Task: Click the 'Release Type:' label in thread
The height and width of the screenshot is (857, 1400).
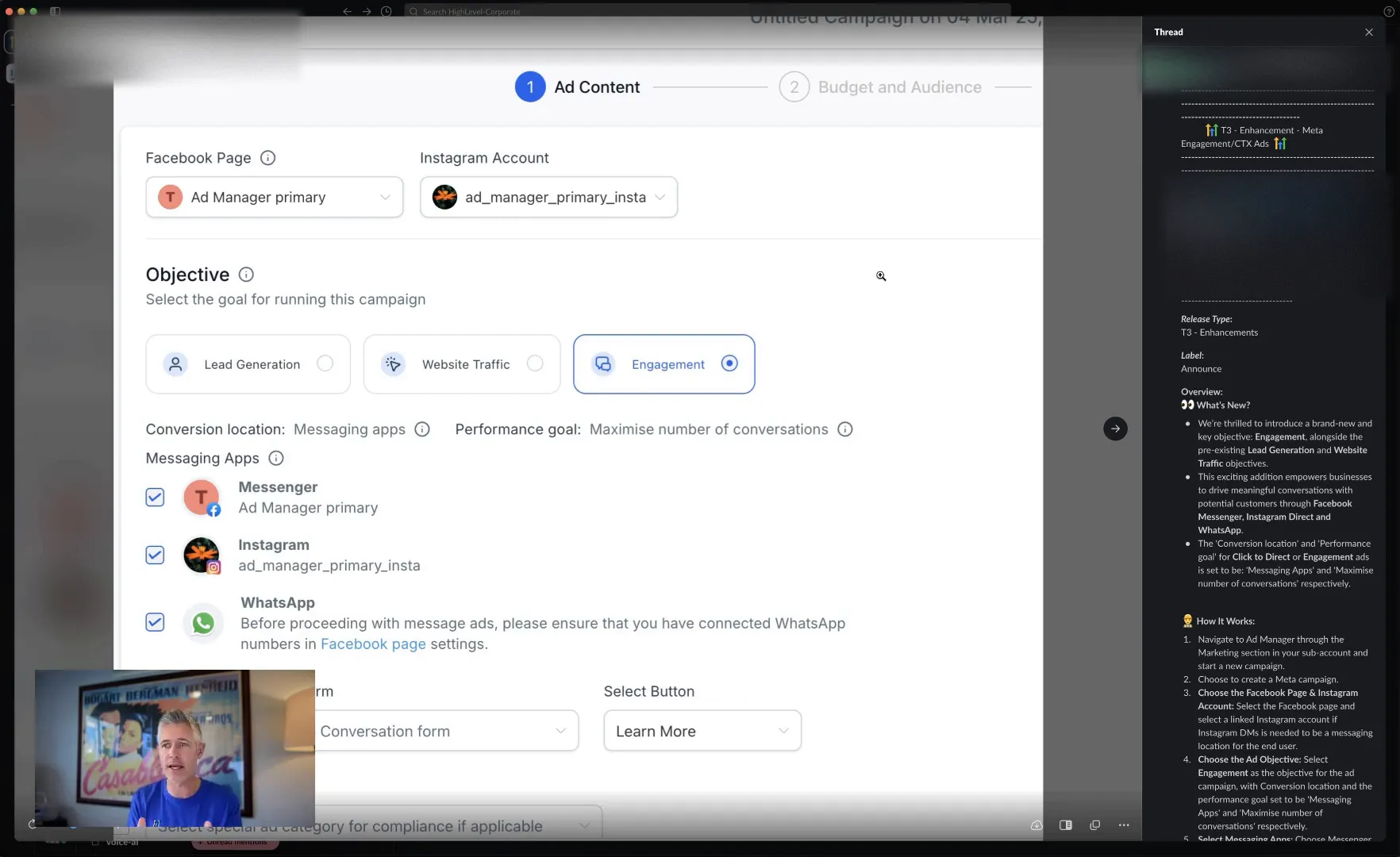Action: coord(1206,319)
